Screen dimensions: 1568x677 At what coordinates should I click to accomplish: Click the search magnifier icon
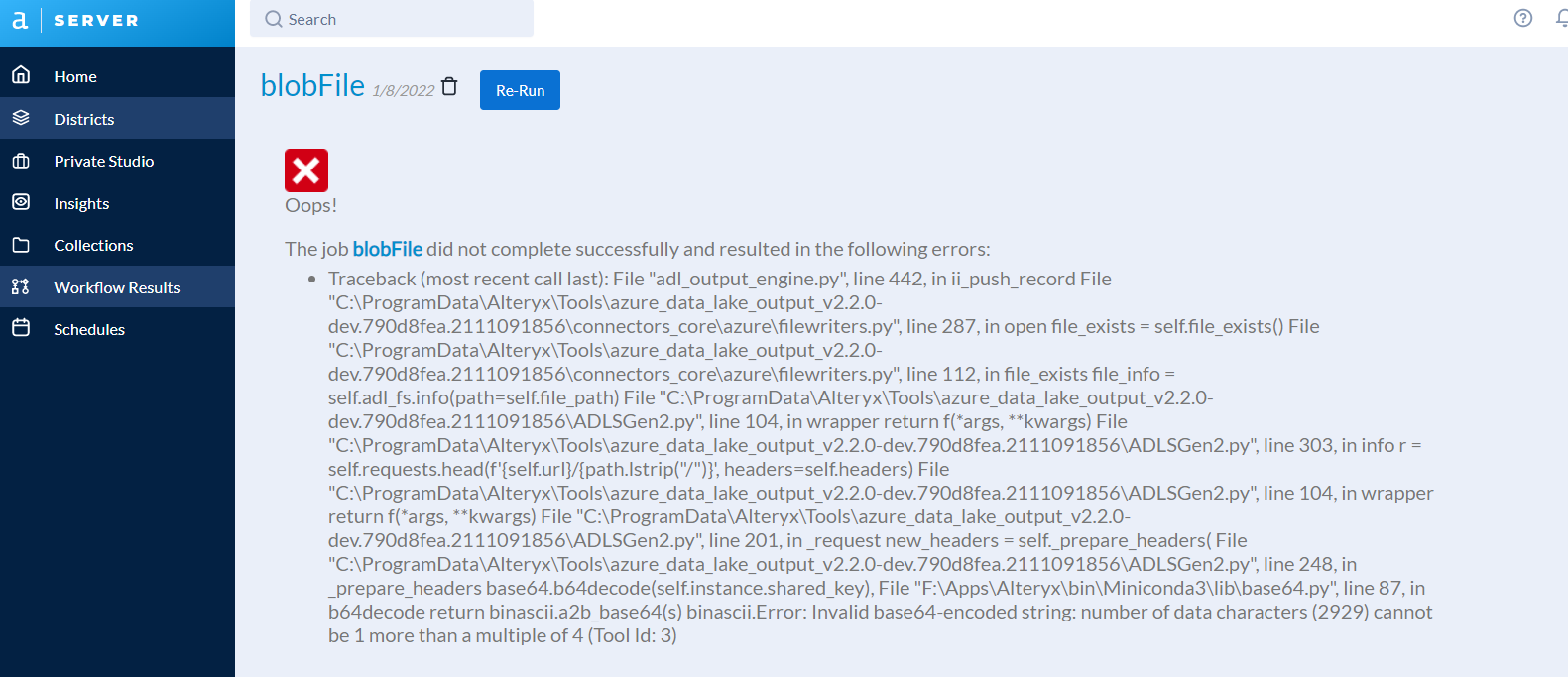pos(272,19)
